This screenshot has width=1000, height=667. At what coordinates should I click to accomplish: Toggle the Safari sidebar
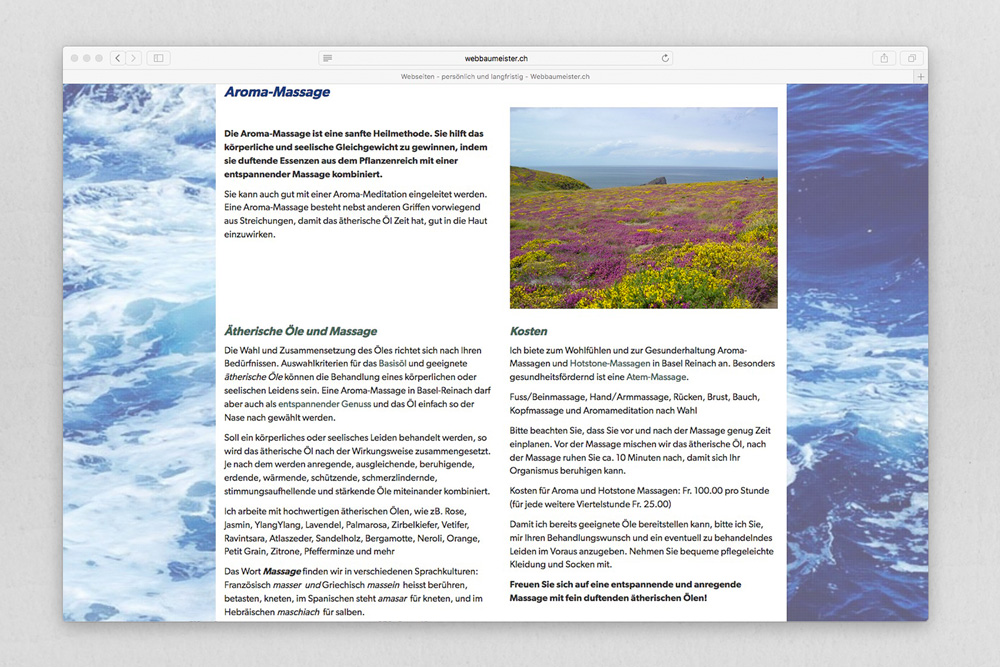[x=160, y=59]
